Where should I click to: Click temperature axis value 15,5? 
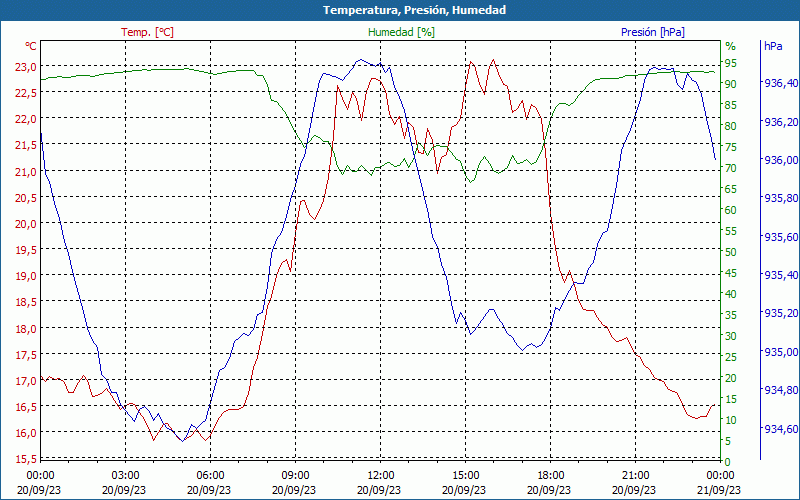point(24,459)
